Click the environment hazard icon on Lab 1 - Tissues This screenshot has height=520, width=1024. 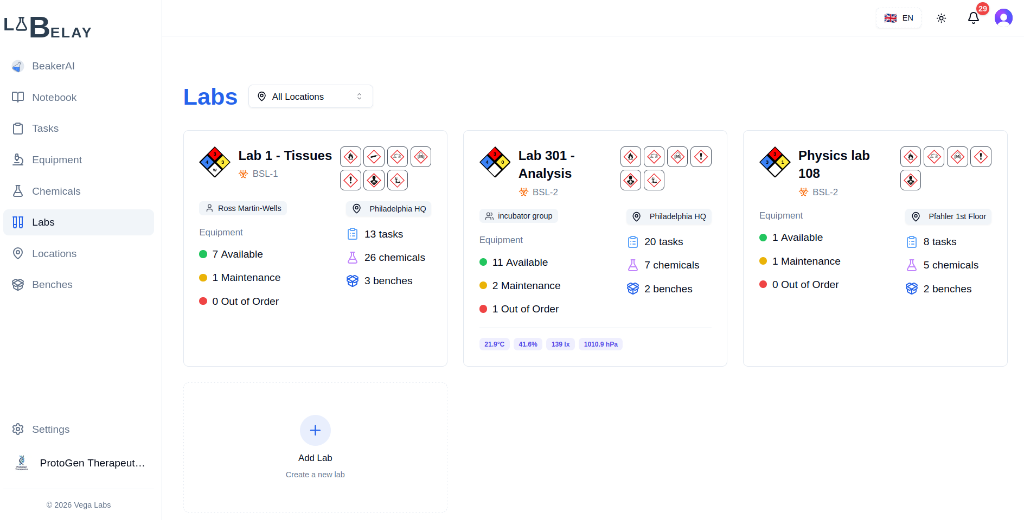[x=397, y=180]
